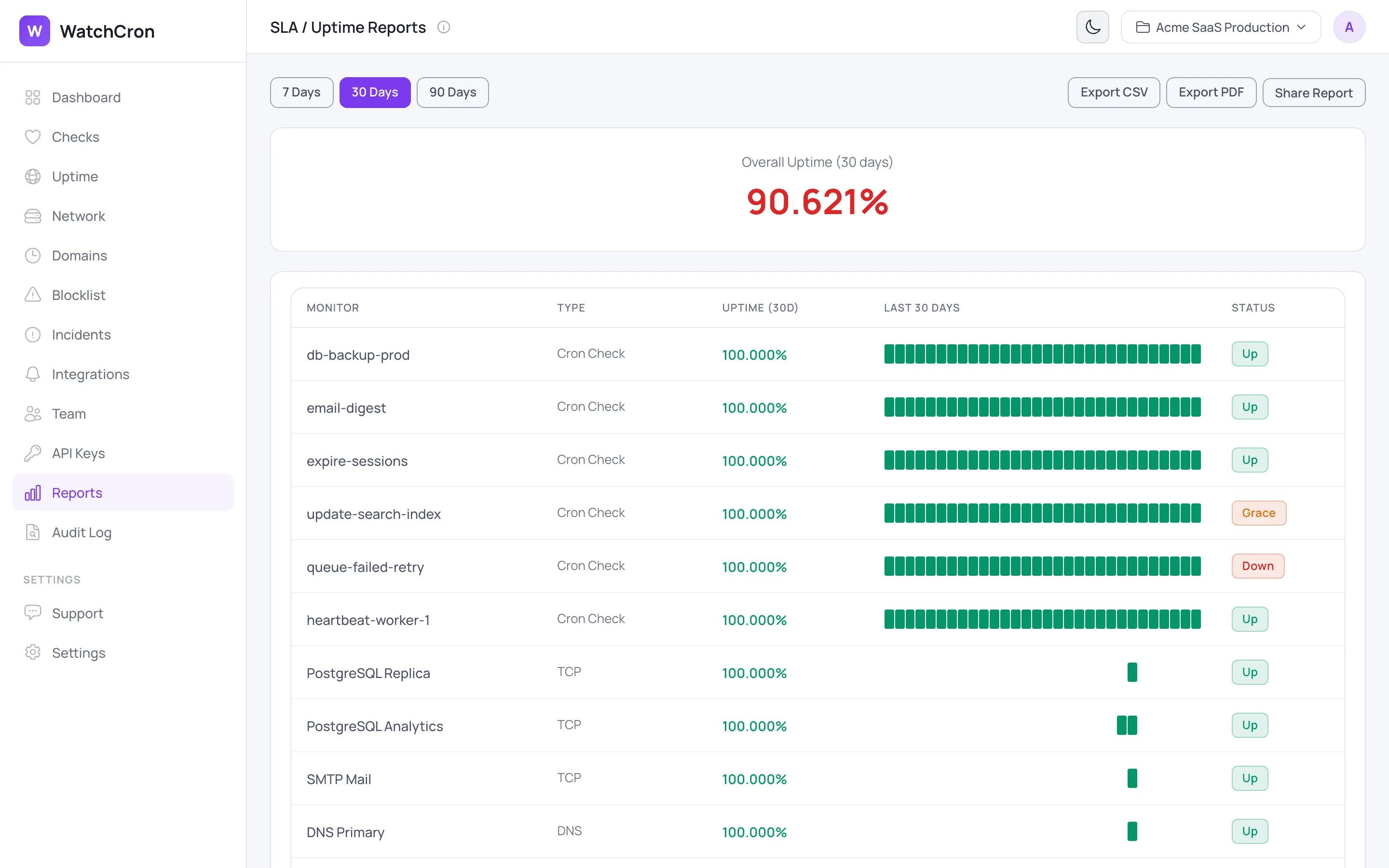Click the heartbeat-worker-1 monitor name
The image size is (1389, 868).
point(368,620)
